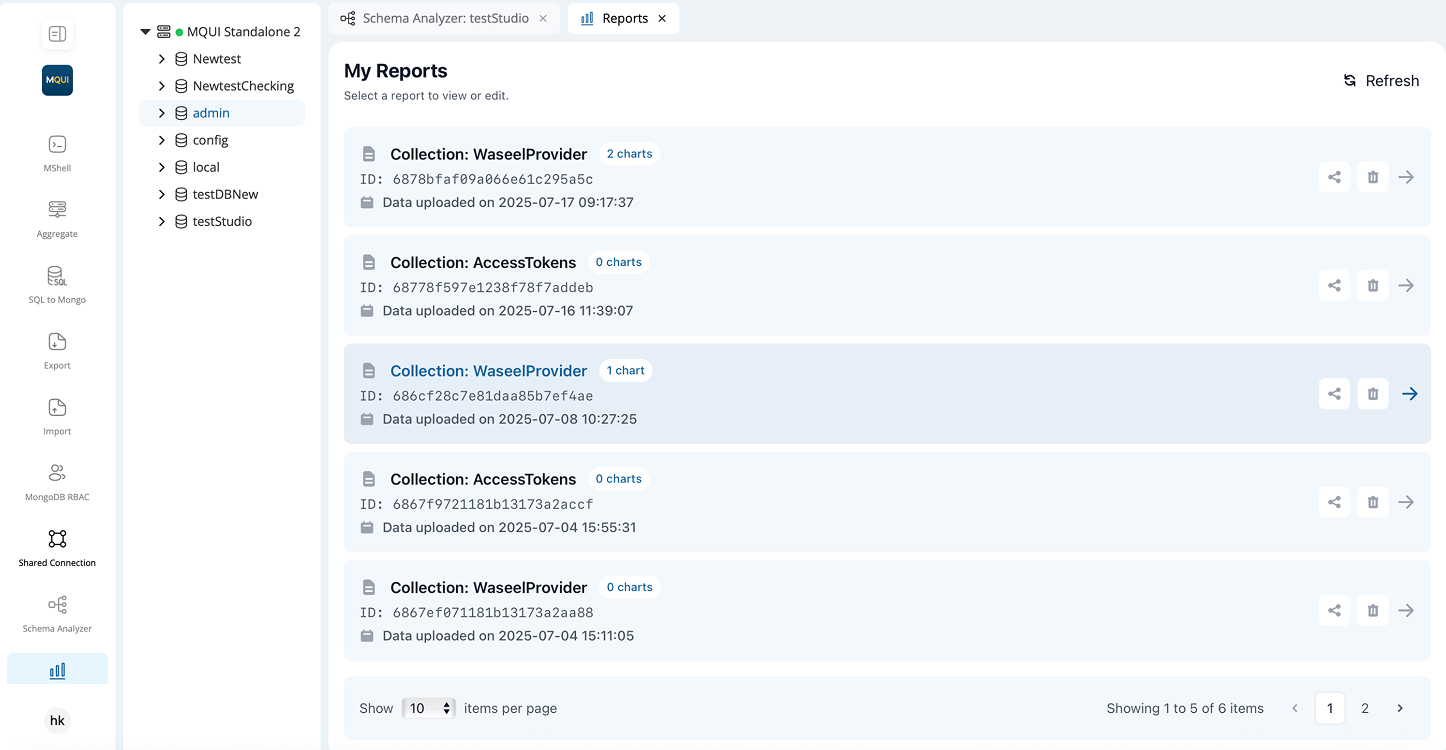1446x750 pixels.
Task: Open the Shared Connection panel
Action: [x=57, y=546]
